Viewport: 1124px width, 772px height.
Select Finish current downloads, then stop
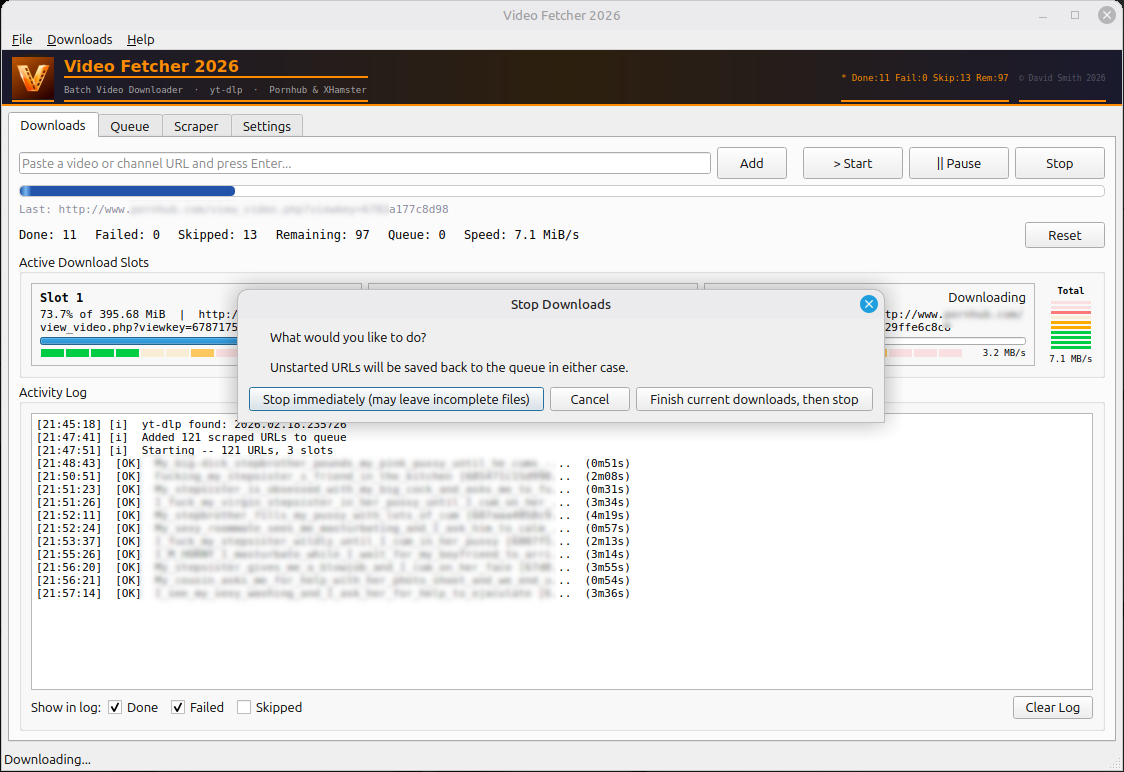pos(754,399)
